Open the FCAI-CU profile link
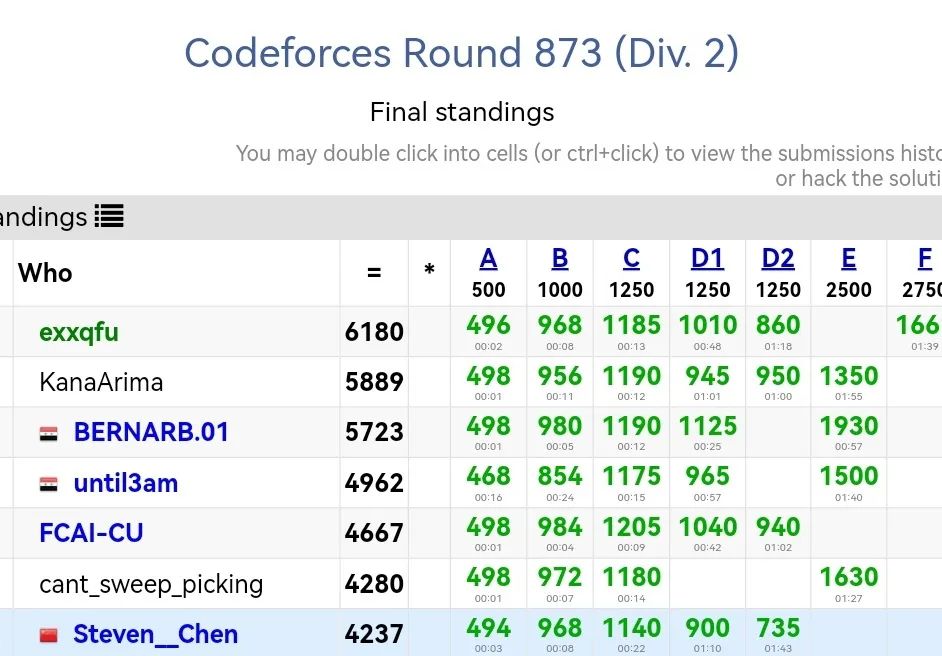The image size is (942, 656). (x=91, y=533)
